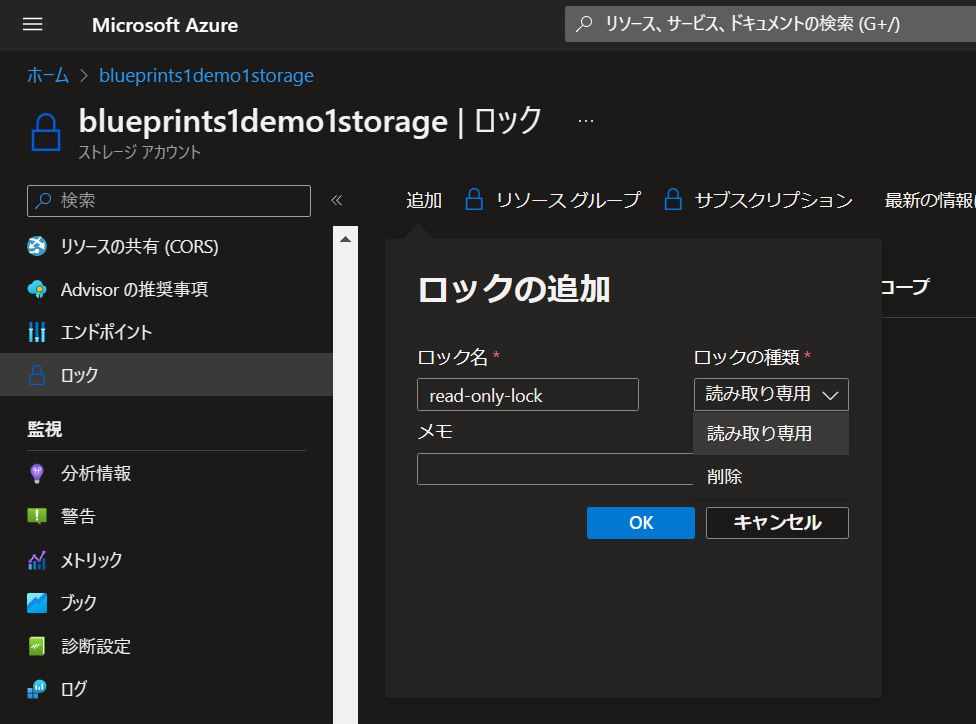Click the Advisor recommendations icon
Image resolution: width=976 pixels, height=724 pixels.
tap(37, 290)
